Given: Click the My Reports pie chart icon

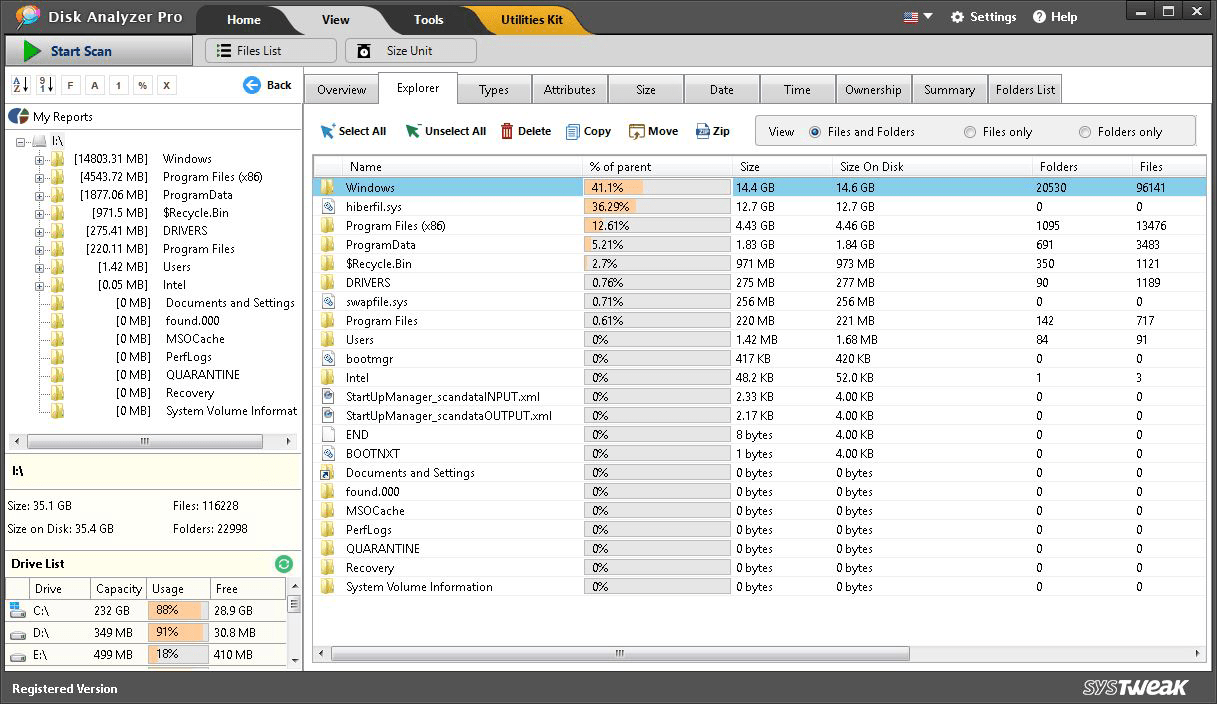Looking at the screenshot, I should tap(18, 116).
